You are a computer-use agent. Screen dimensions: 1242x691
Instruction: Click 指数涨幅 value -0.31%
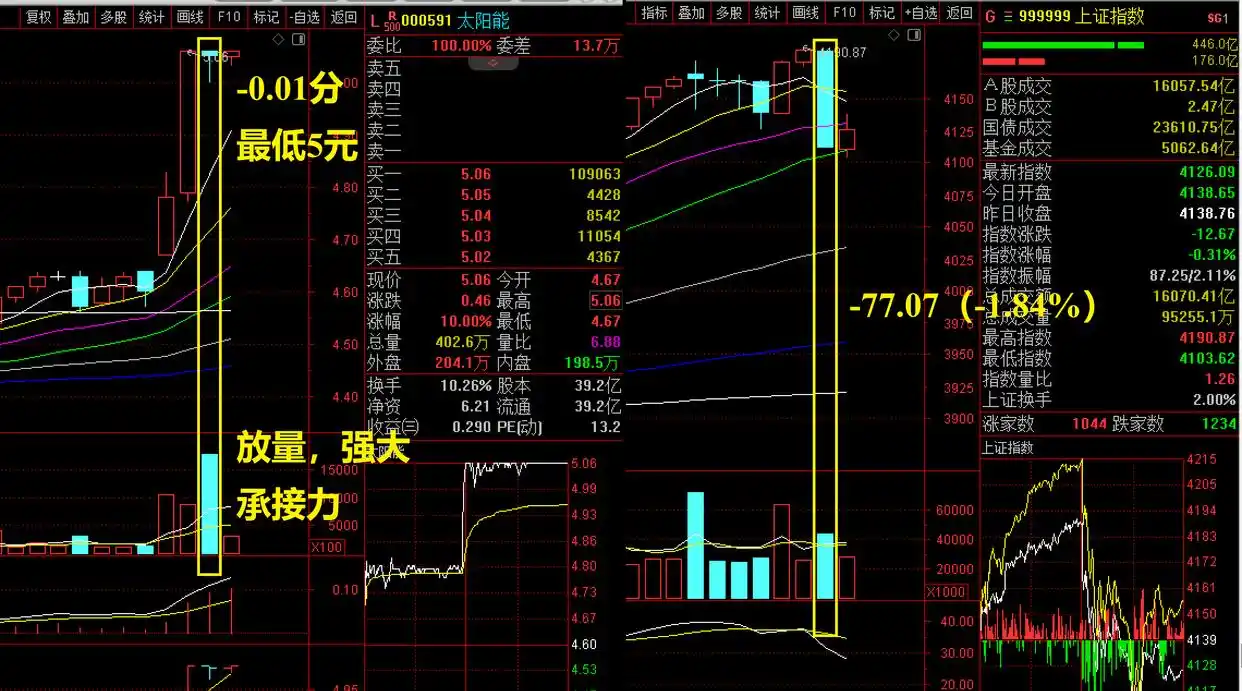pyautogui.click(x=1212, y=255)
